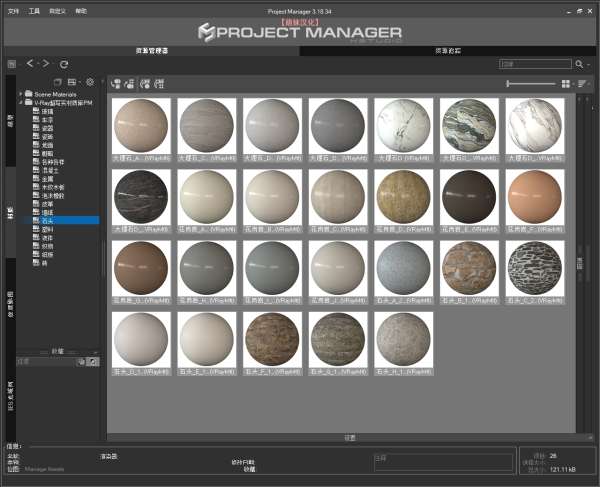This screenshot has height=487, width=600.
Task: Select the dark brown glossy granite thumbnail
Action: pos(469,201)
